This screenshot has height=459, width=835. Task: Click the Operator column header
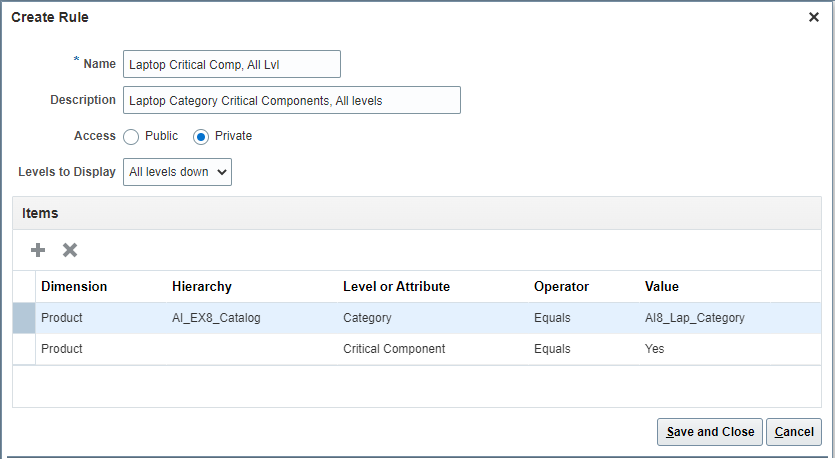pyautogui.click(x=561, y=287)
